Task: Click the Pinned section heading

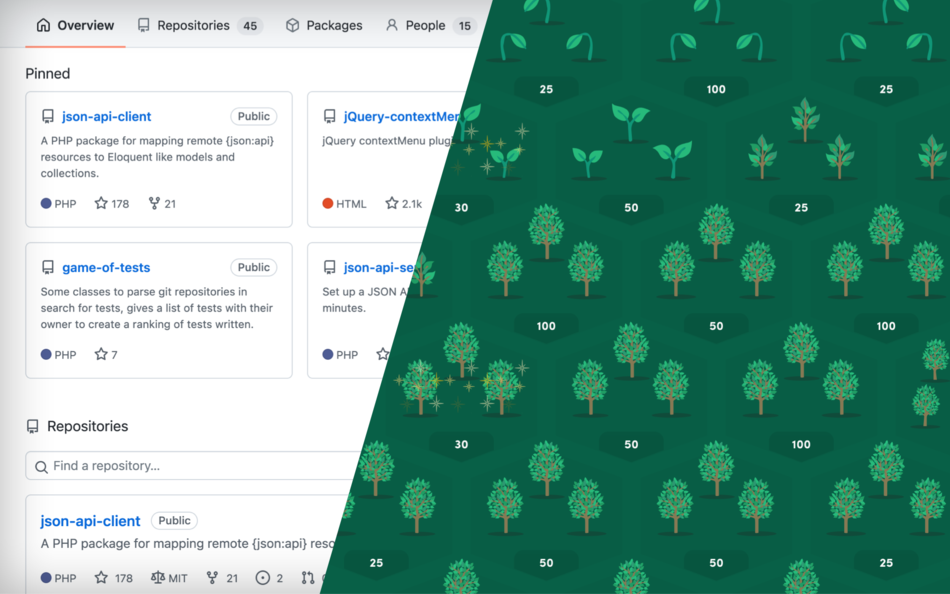Action: click(48, 73)
